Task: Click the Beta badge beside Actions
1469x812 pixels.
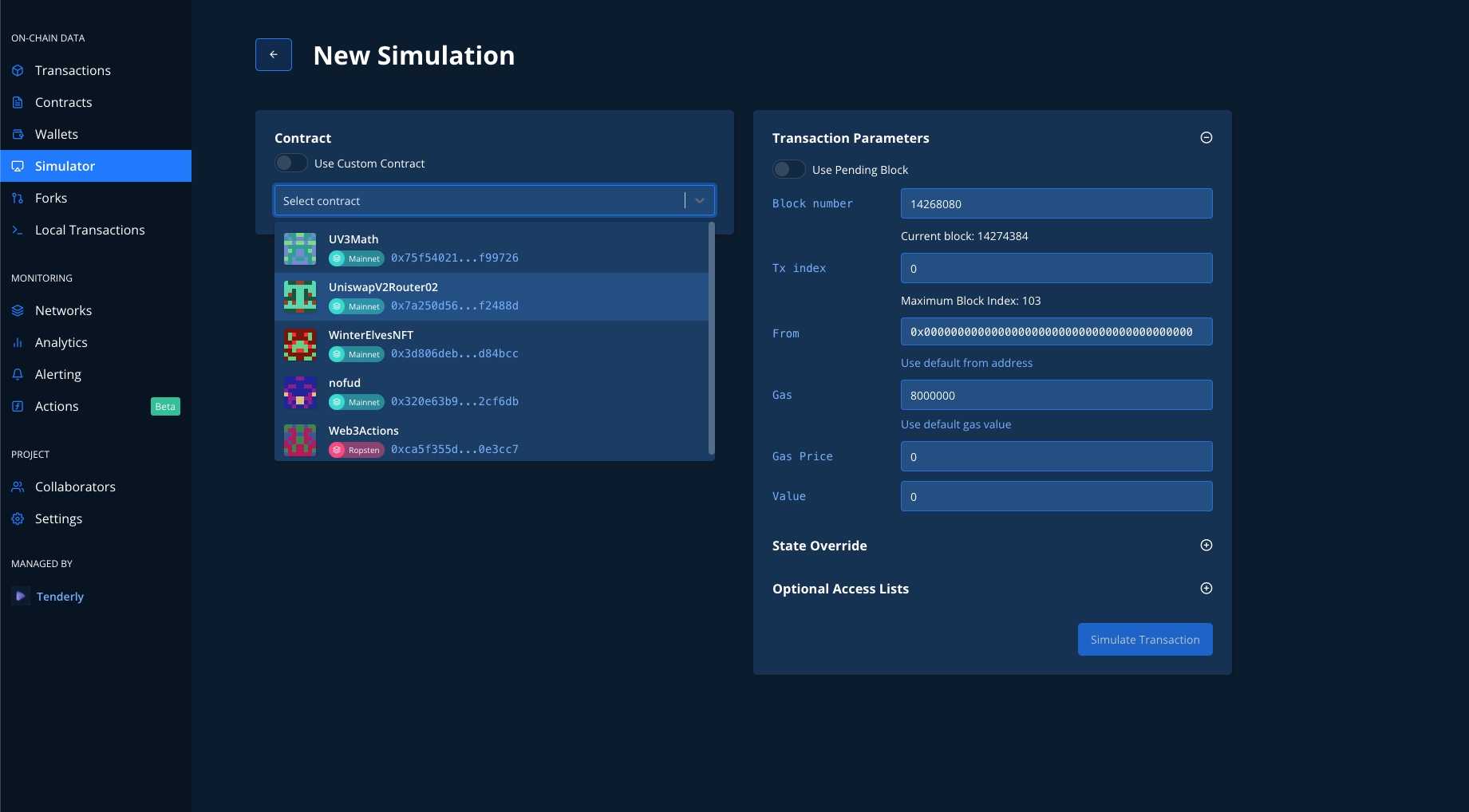Action: [x=165, y=407]
